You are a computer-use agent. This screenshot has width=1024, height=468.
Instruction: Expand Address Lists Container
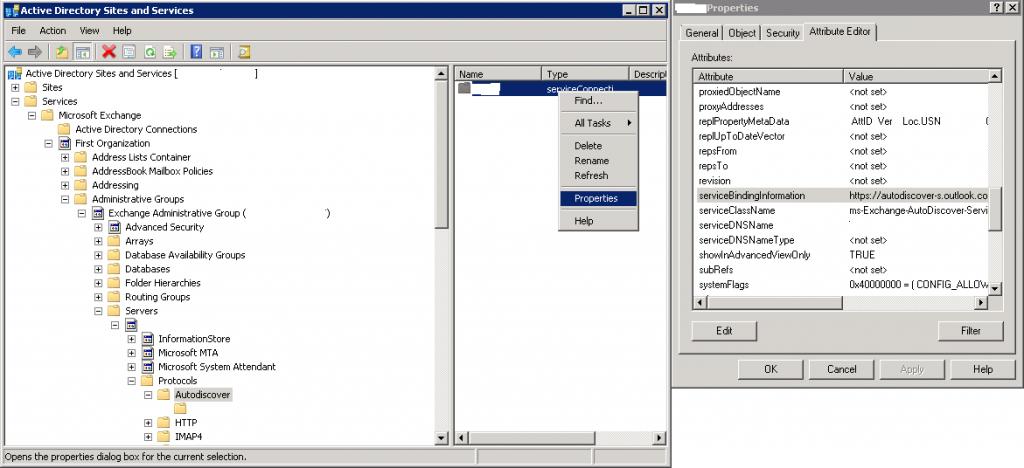point(65,157)
